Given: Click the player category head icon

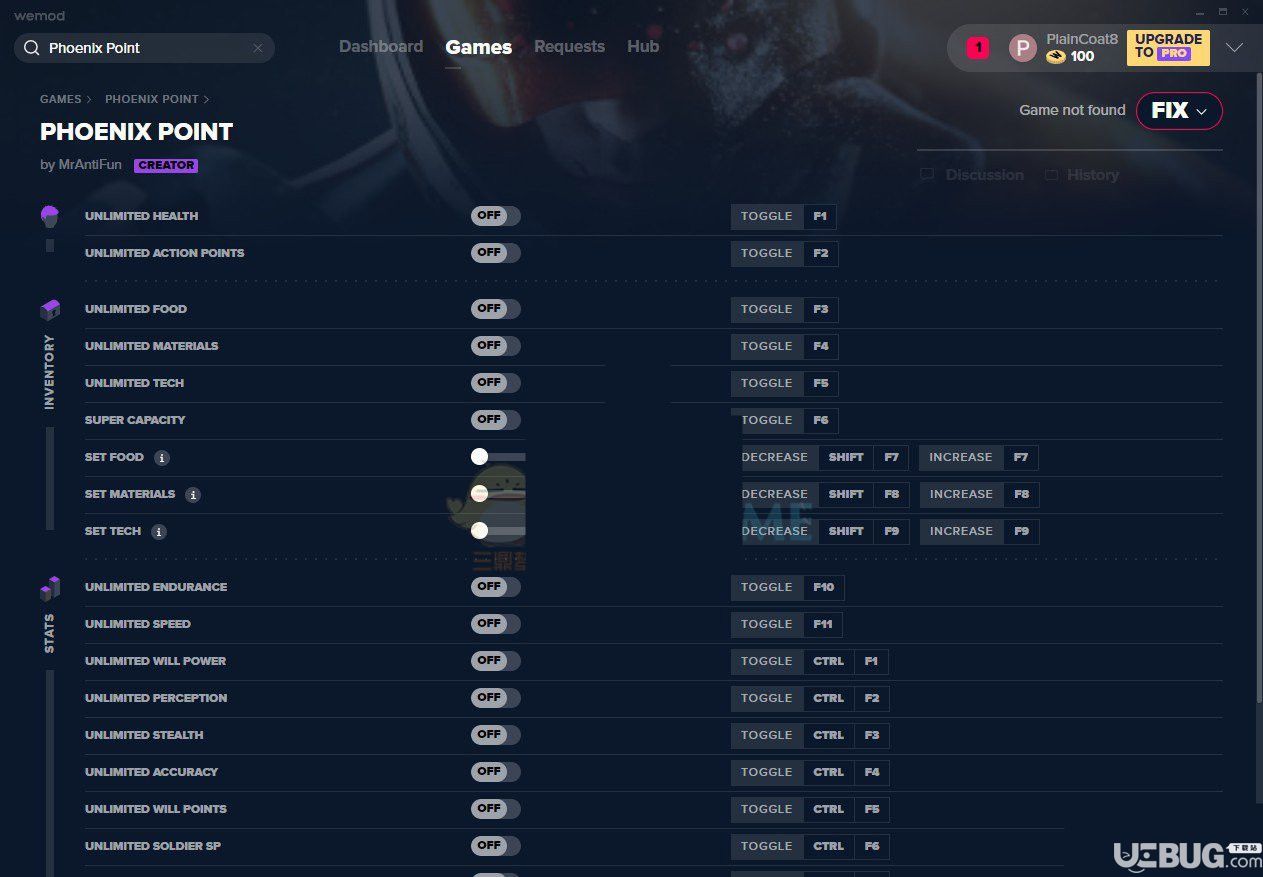Looking at the screenshot, I should (x=50, y=216).
